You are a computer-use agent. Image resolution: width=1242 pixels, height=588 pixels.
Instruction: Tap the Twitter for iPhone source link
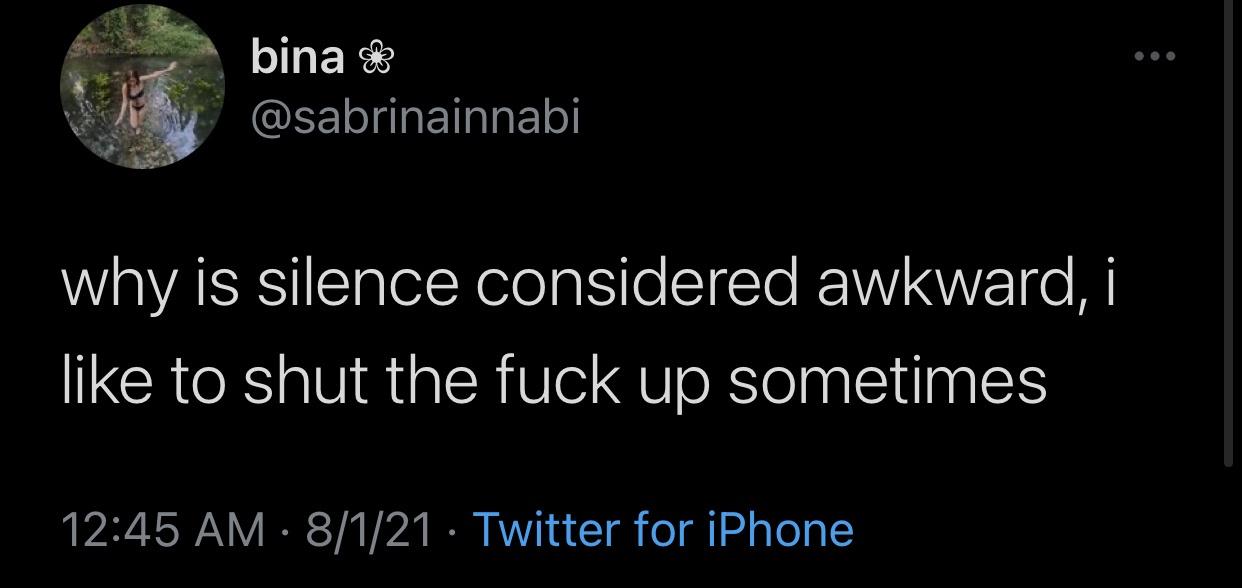[x=663, y=529]
